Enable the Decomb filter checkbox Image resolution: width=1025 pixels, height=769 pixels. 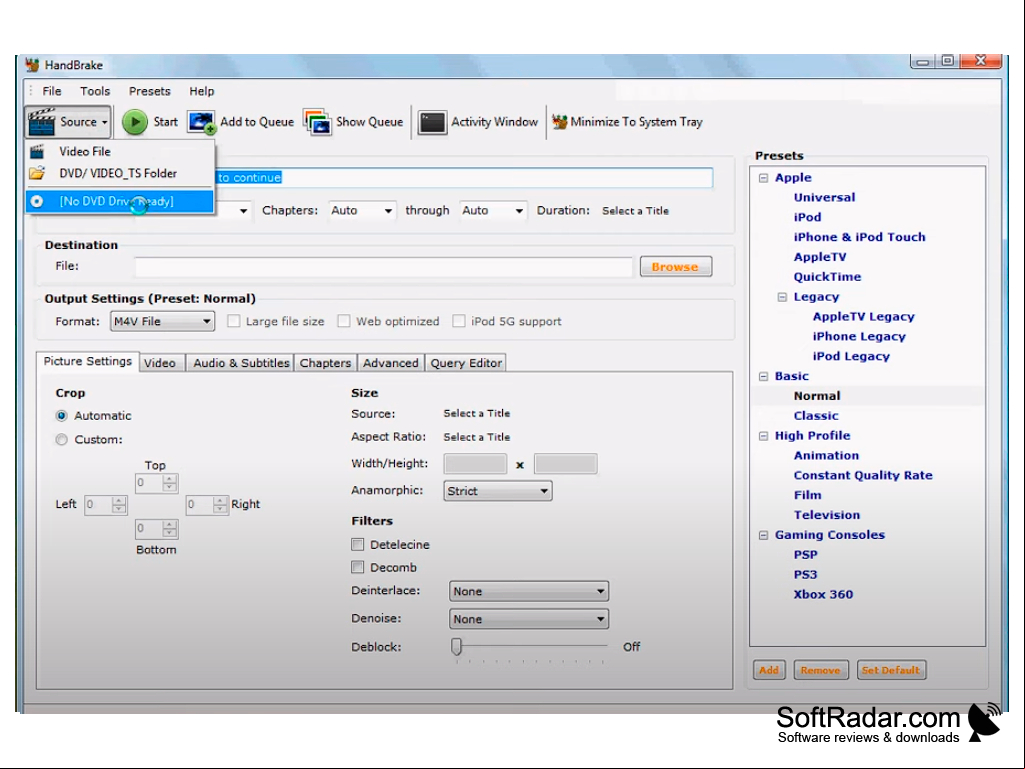tap(358, 567)
